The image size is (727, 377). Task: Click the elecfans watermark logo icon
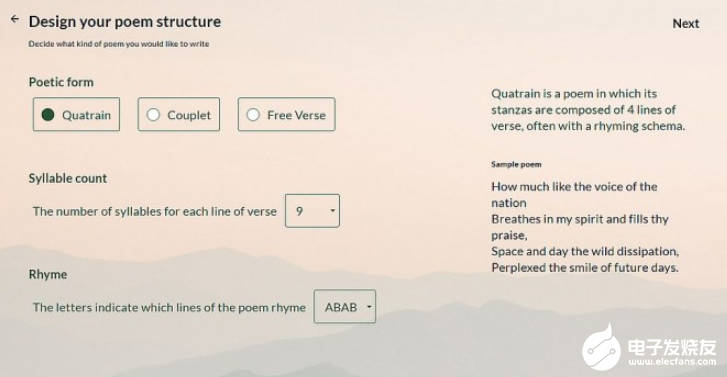[x=601, y=348]
